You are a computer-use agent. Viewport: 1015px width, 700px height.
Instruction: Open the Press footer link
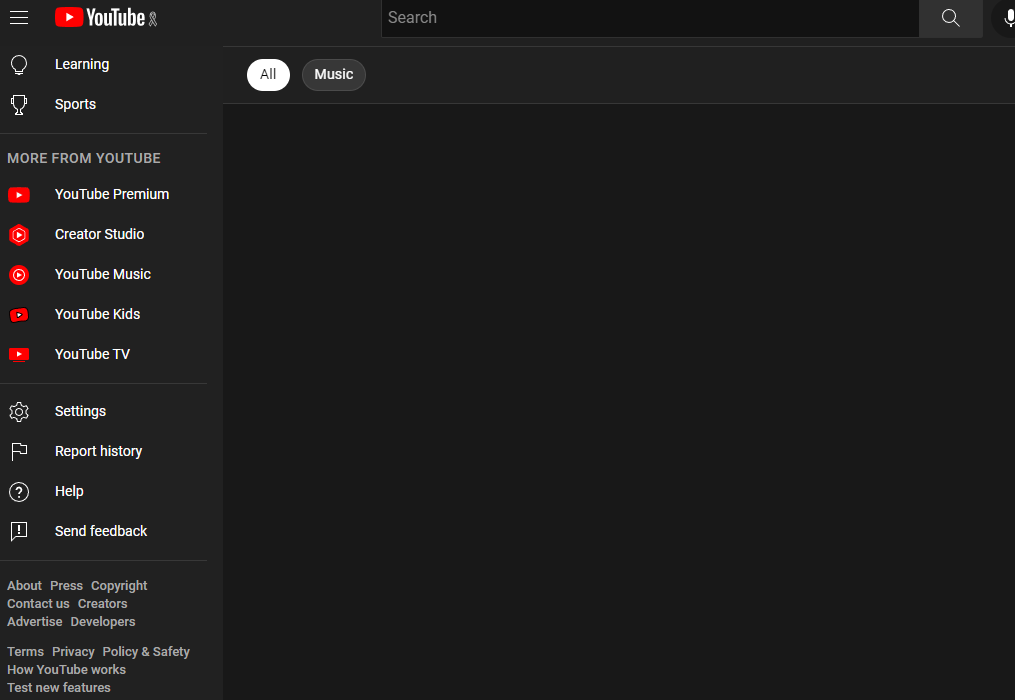tap(67, 585)
